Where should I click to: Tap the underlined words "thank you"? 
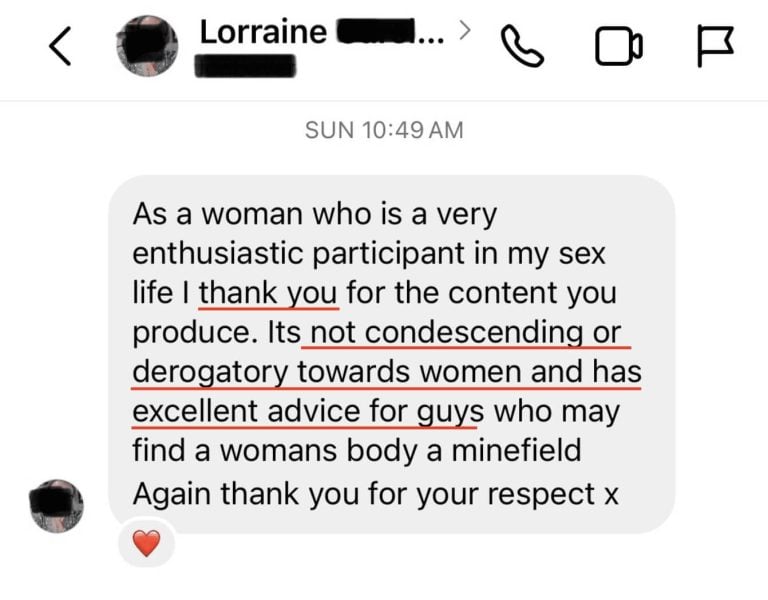point(268,294)
